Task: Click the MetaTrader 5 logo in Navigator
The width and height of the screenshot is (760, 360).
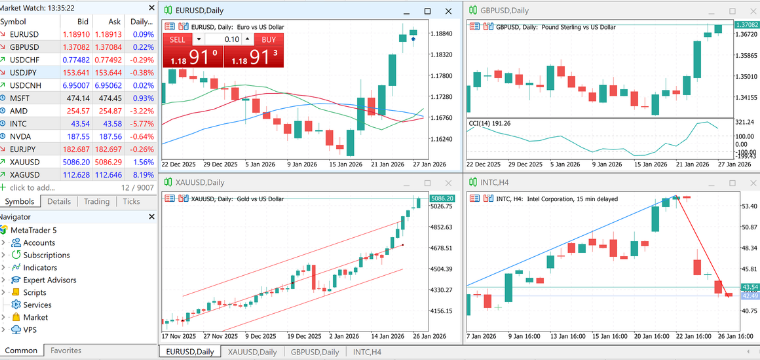Action: (3, 230)
